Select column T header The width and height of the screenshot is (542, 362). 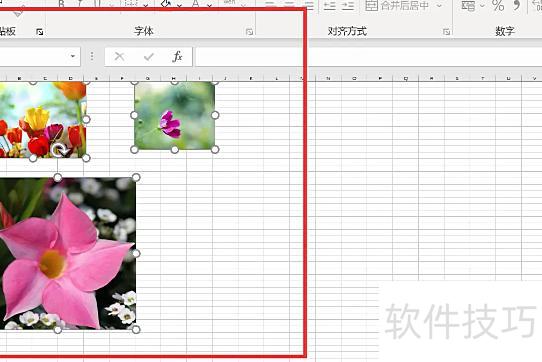[x=483, y=78]
